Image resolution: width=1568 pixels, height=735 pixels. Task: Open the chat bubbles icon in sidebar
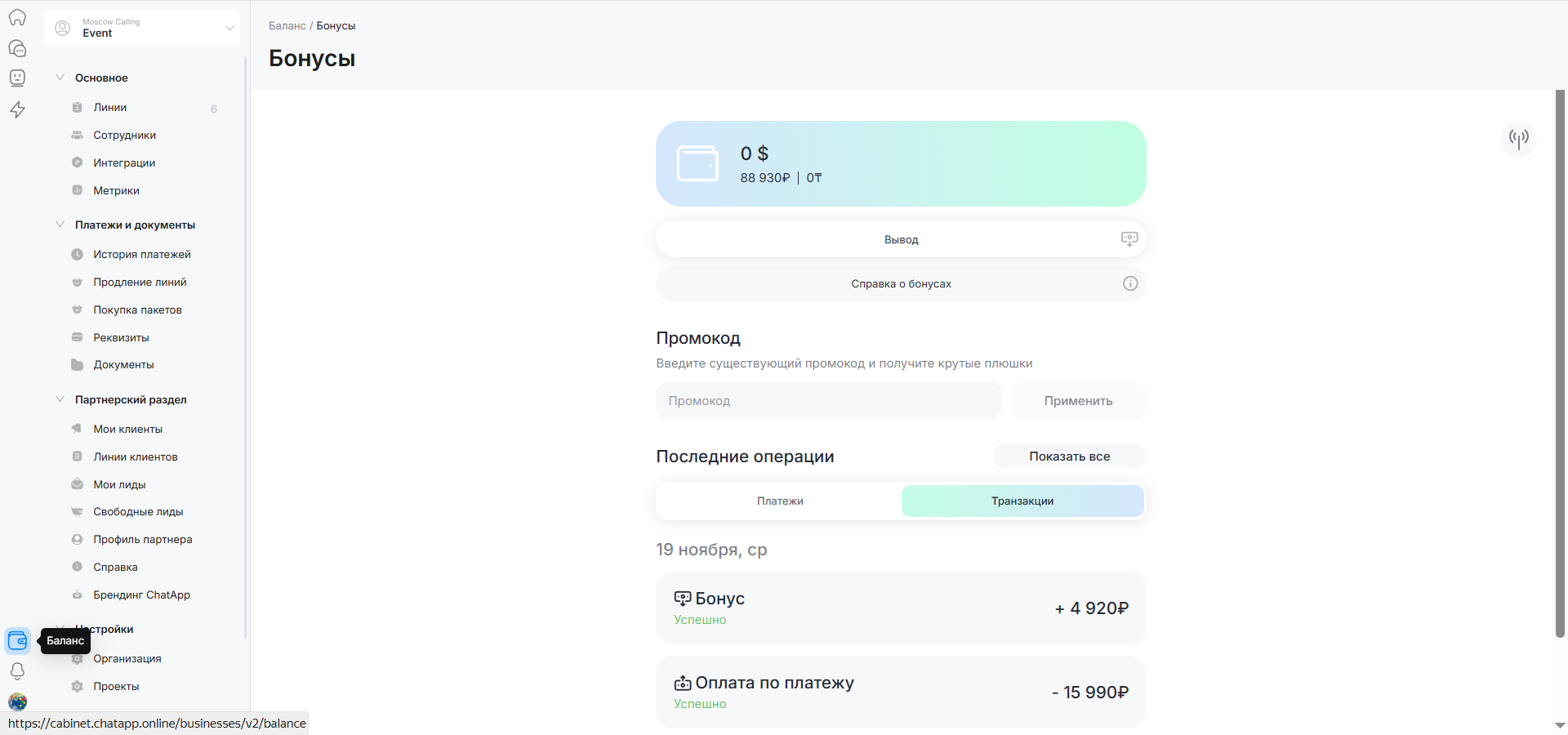coord(17,48)
